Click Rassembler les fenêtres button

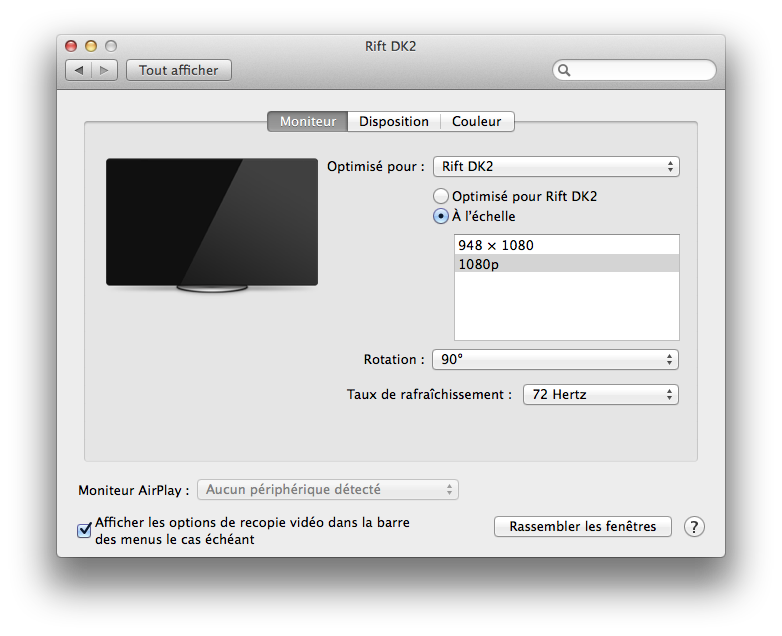[x=583, y=527]
